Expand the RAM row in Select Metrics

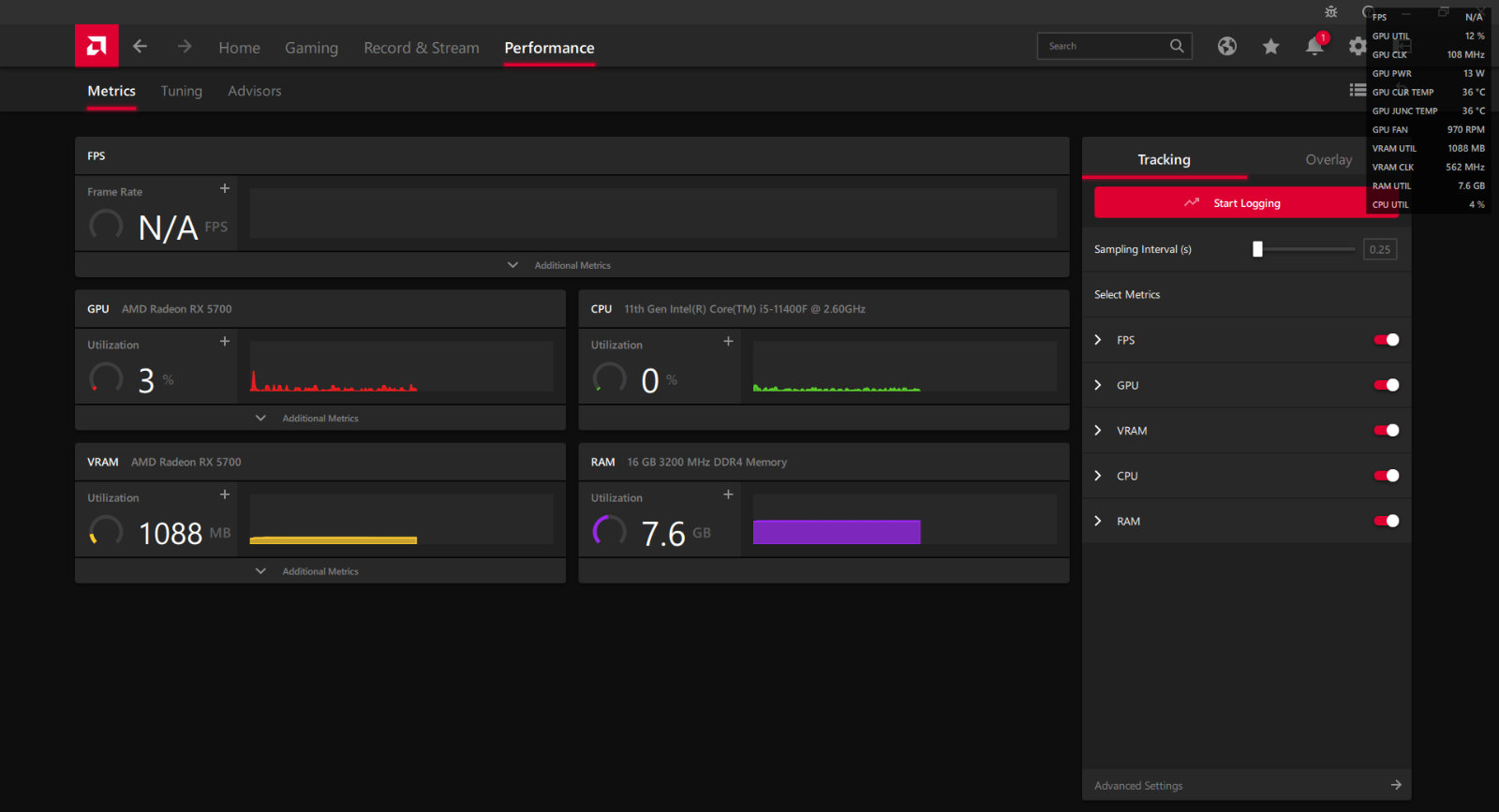[x=1098, y=521]
